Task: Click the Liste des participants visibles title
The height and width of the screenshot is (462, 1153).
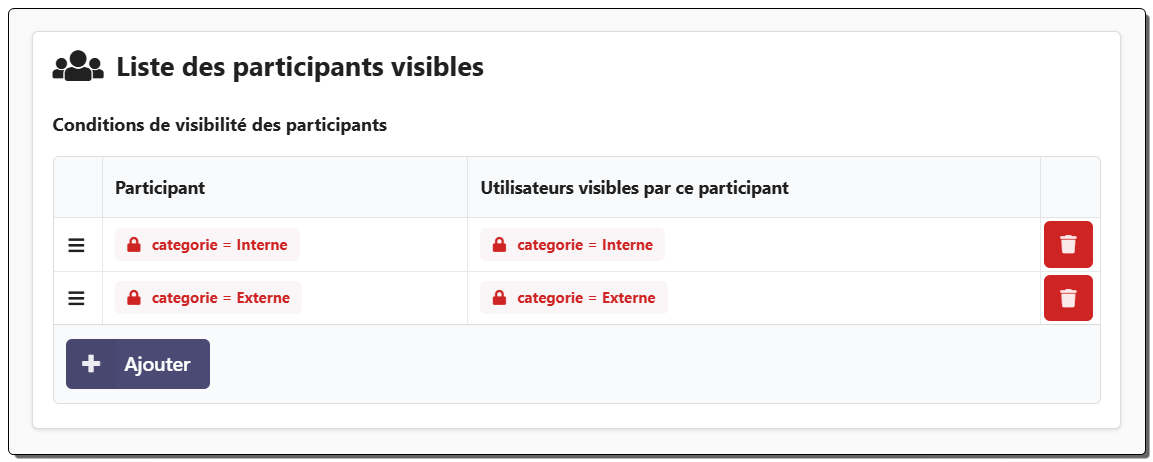Action: point(300,67)
